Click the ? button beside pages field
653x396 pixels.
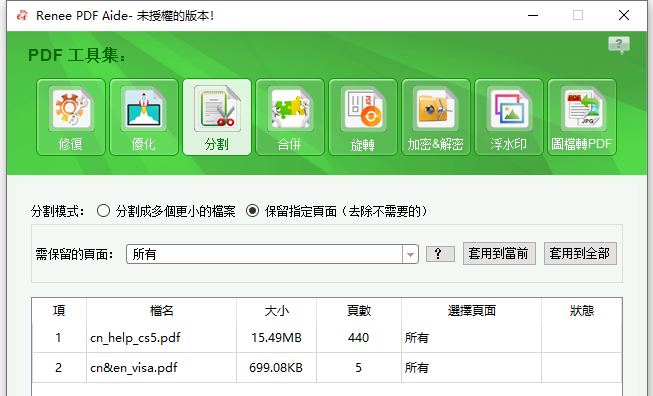coord(440,254)
